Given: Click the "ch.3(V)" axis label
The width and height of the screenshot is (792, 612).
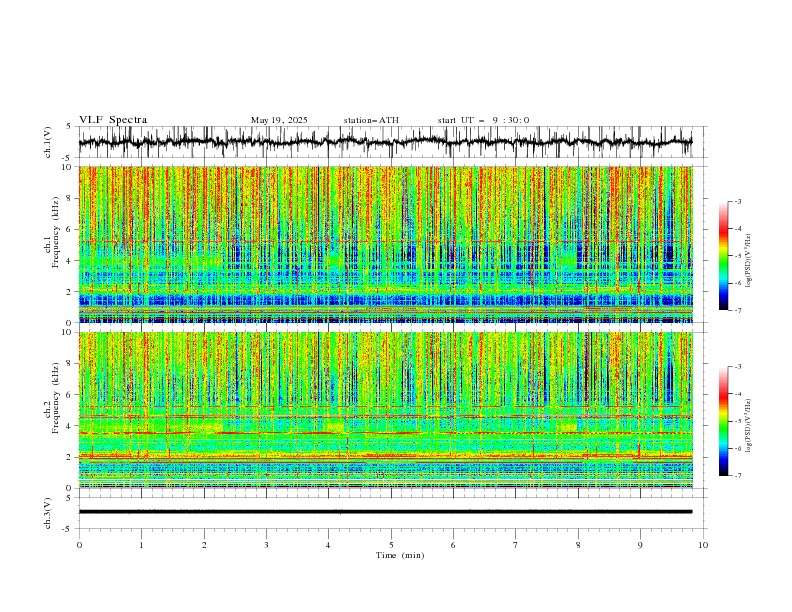Looking at the screenshot, I should [x=48, y=513].
